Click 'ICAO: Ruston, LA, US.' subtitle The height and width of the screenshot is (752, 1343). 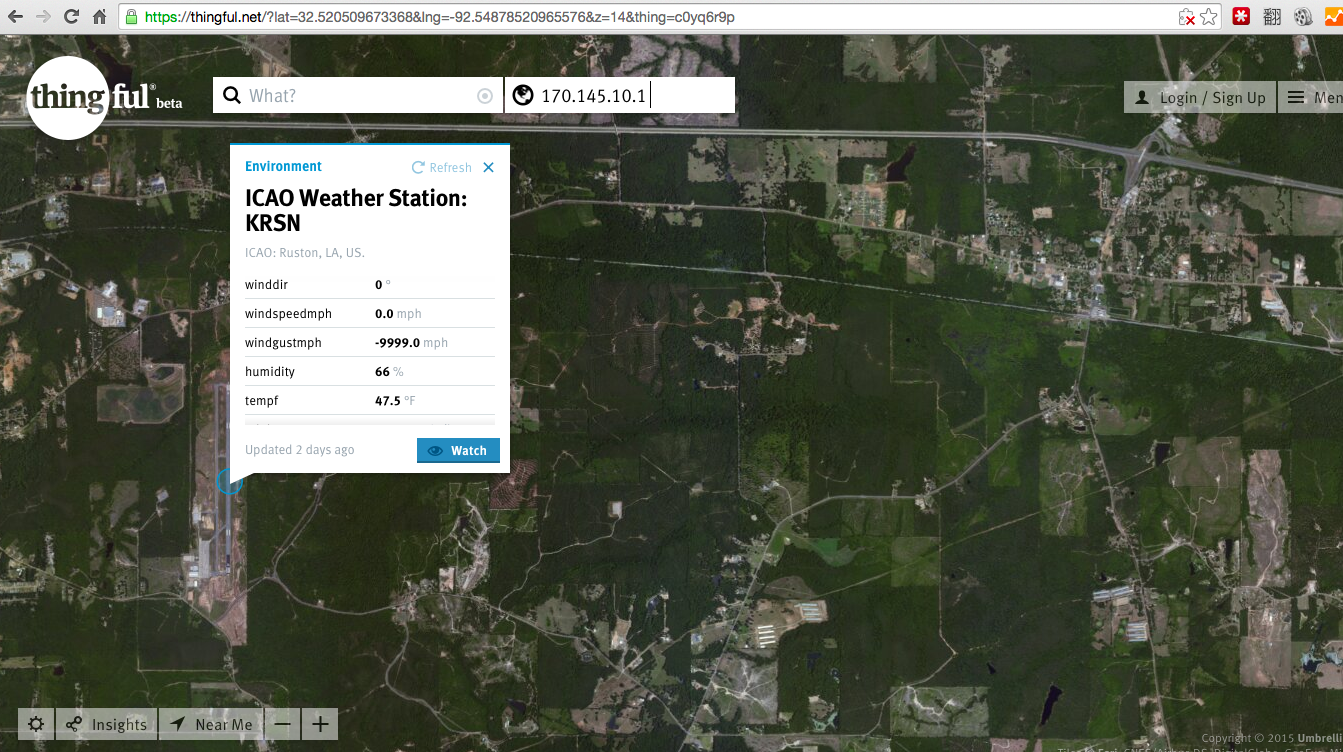coord(305,253)
